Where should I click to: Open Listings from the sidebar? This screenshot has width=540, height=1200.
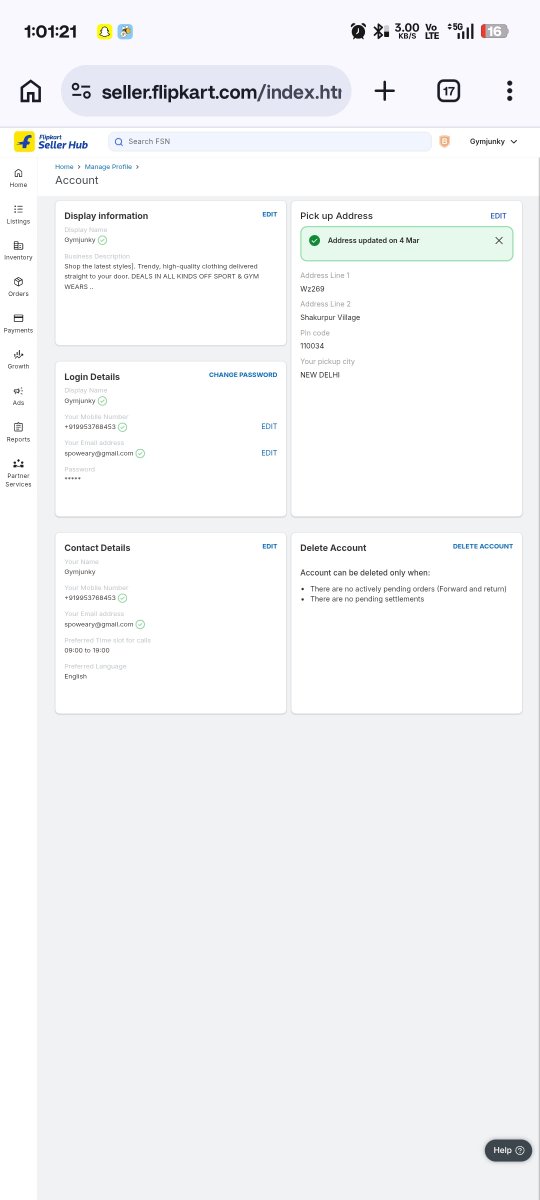click(18, 214)
